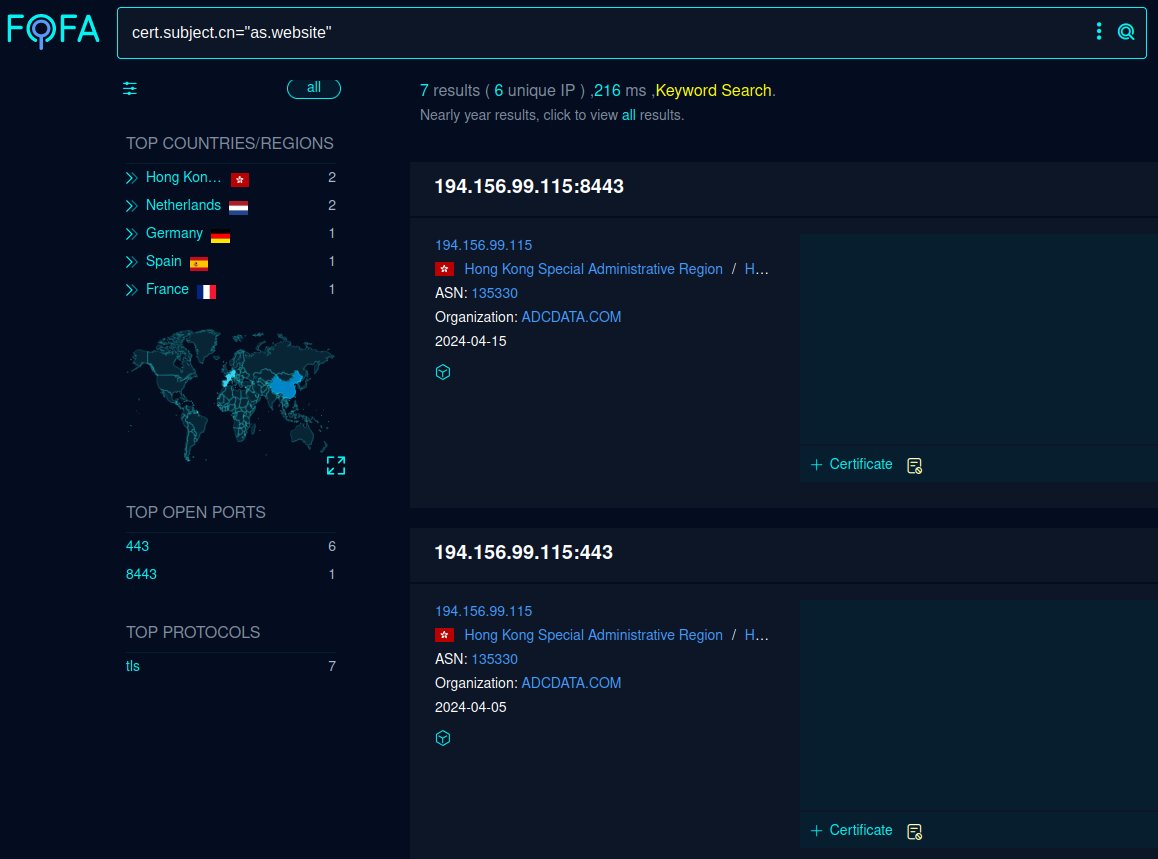
Task: Click the TOP OPEN PORTS heading
Action: [x=196, y=513]
